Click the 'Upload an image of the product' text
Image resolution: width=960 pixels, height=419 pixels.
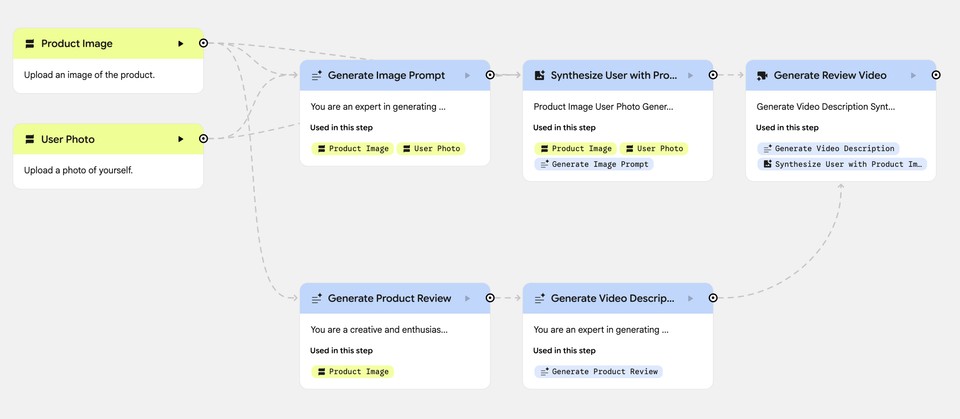pos(90,75)
